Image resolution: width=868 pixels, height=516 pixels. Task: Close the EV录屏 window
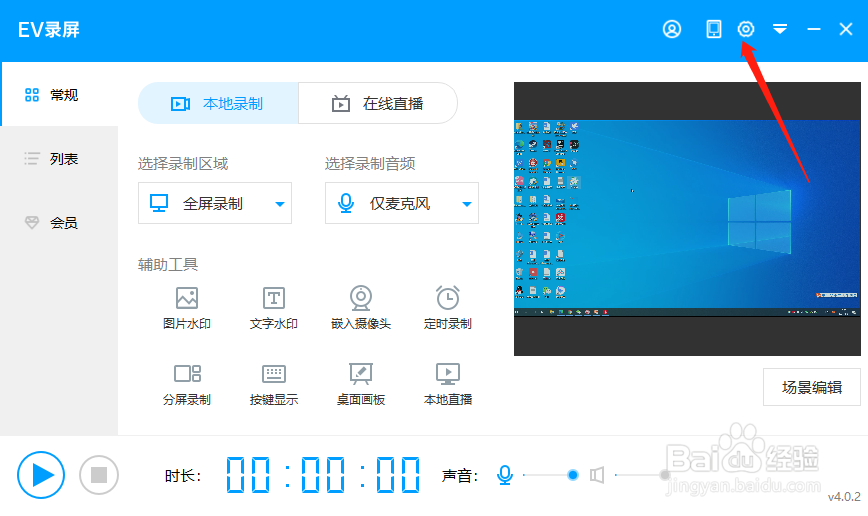pos(845,29)
